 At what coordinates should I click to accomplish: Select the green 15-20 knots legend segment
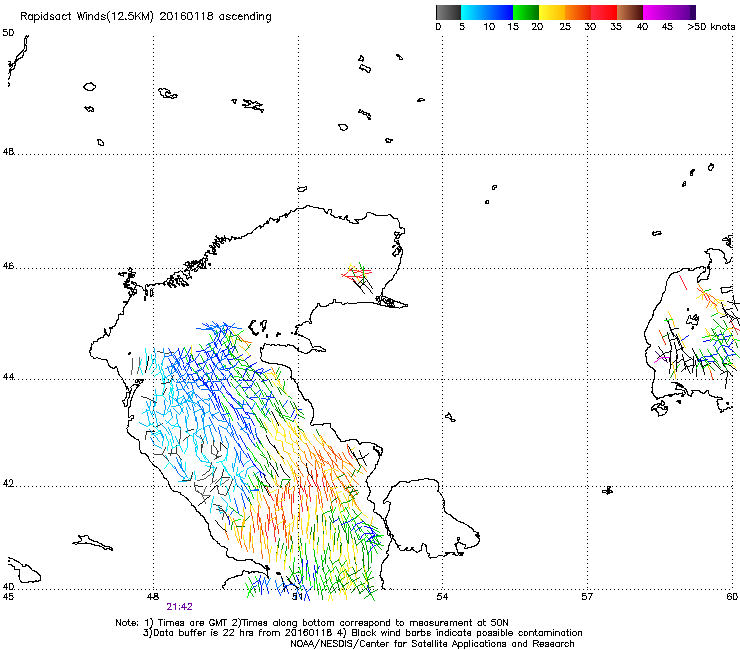point(526,12)
